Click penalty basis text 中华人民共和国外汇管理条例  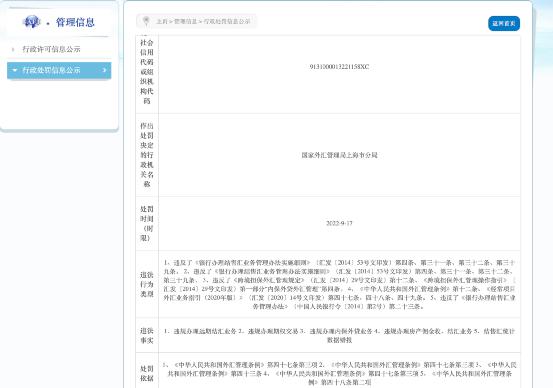(x=339, y=373)
